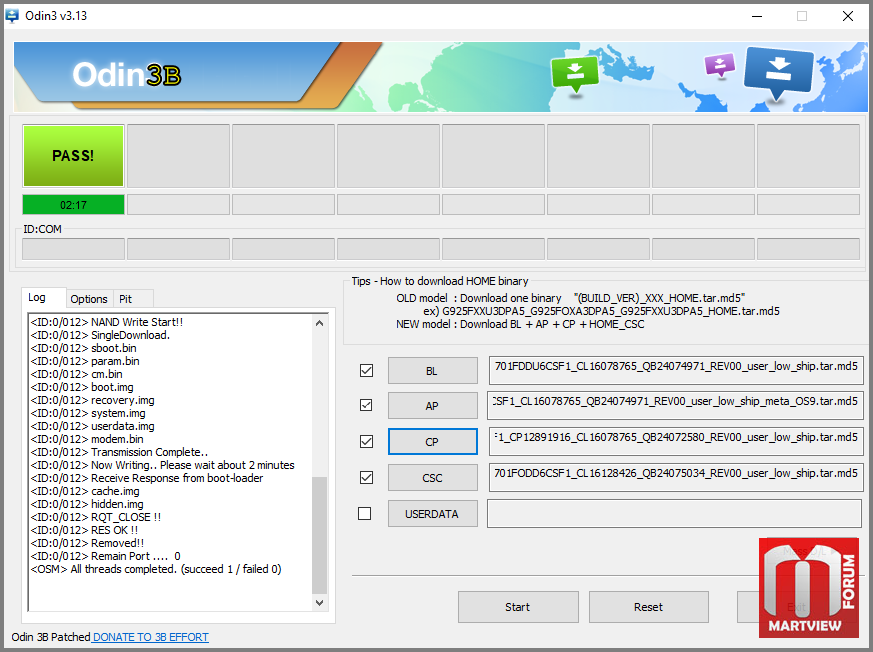Click the 'boot.img' log line
The image size is (873, 652).
[x=82, y=387]
